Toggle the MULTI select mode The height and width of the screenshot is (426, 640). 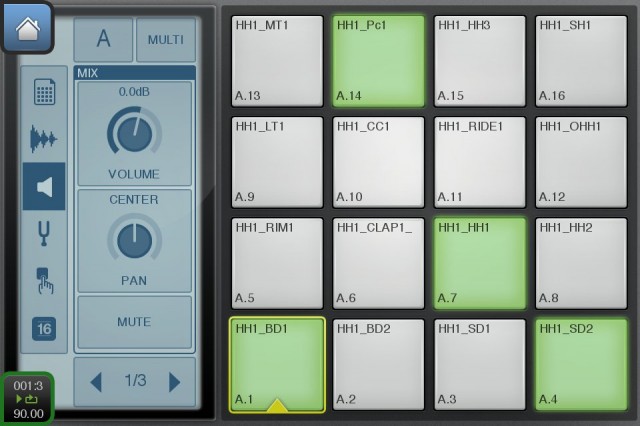pyautogui.click(x=166, y=40)
